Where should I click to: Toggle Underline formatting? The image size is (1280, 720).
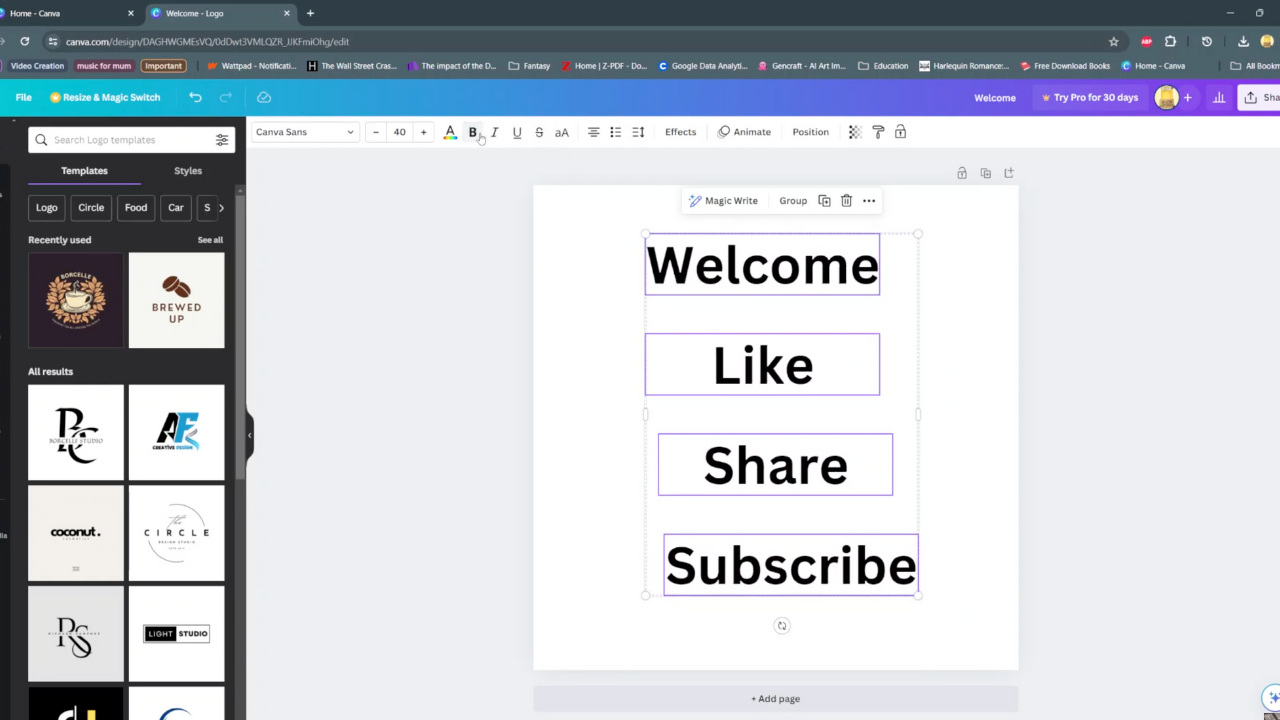pyautogui.click(x=517, y=132)
